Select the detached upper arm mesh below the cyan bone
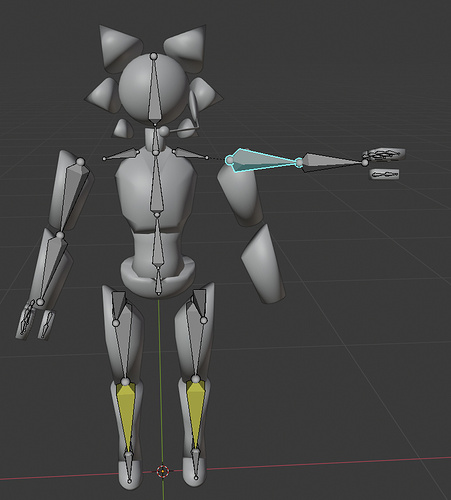The width and height of the screenshot is (451, 500). (241, 197)
